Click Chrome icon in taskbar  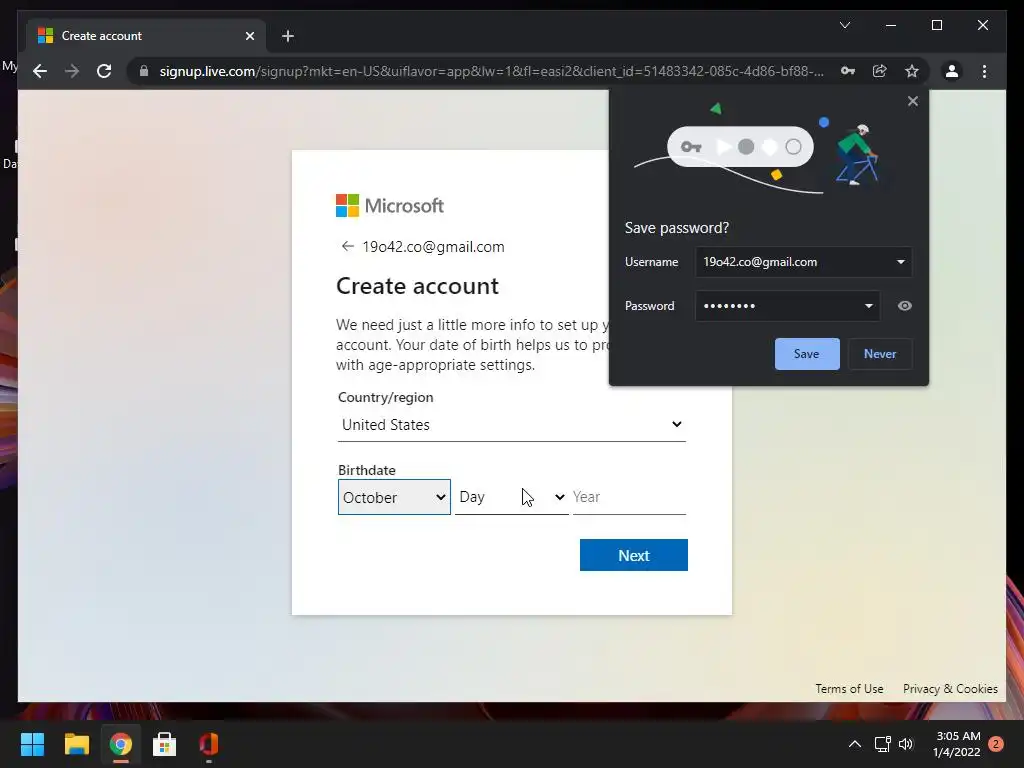[121, 744]
